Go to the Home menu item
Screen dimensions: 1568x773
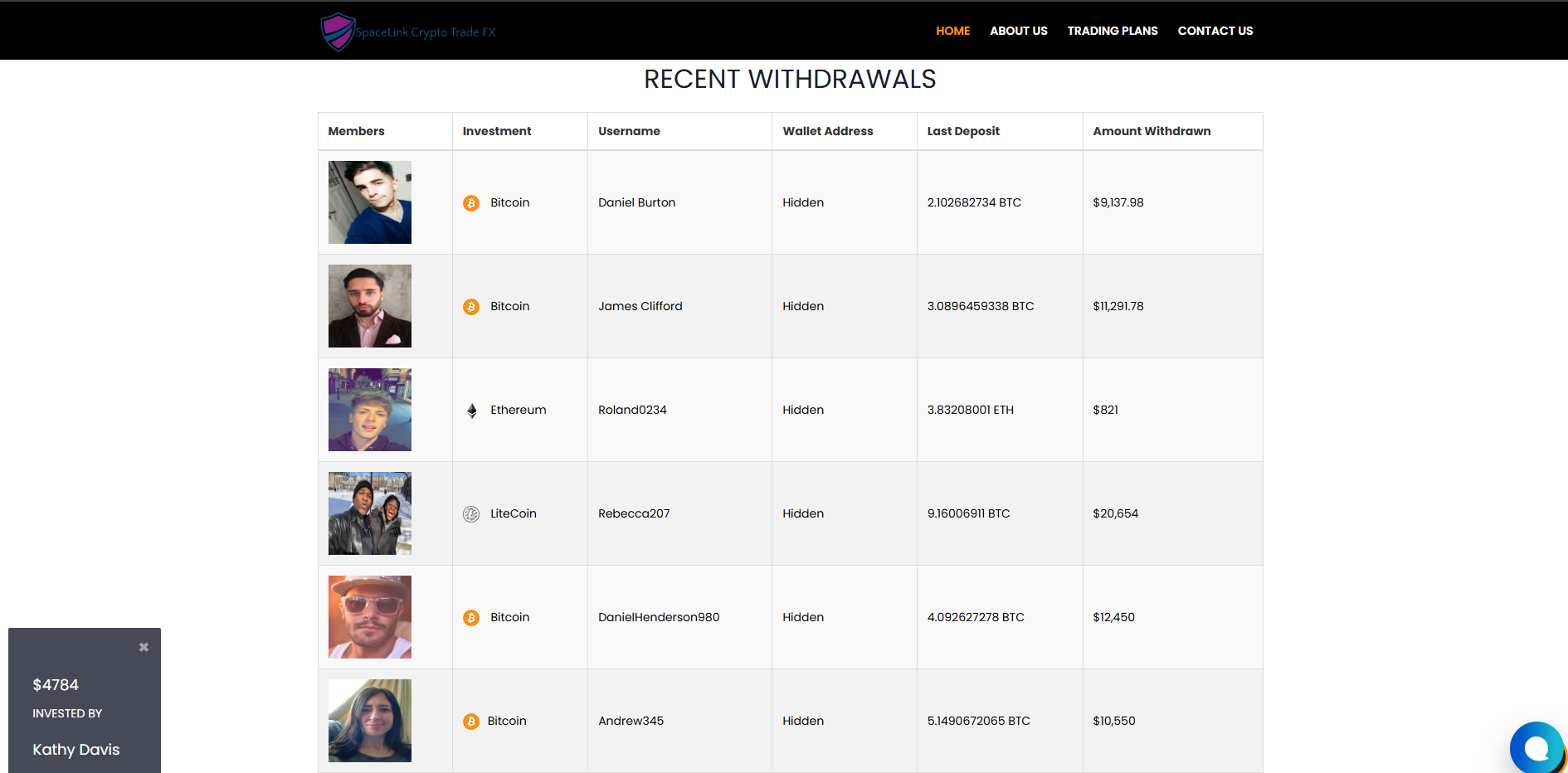(x=952, y=31)
